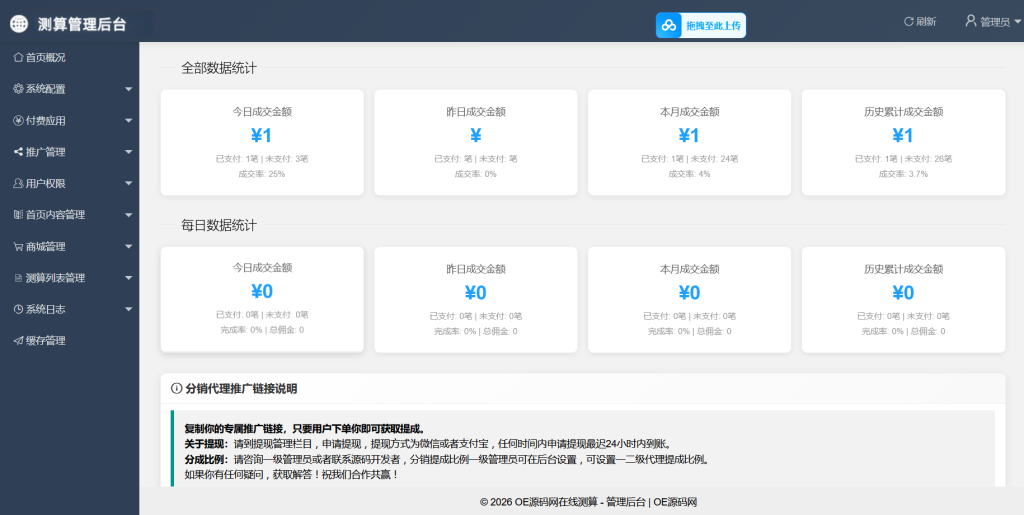This screenshot has width=1024, height=515.
Task: Click the 全部数据统计 昨日成交金额 card
Action: [475, 142]
